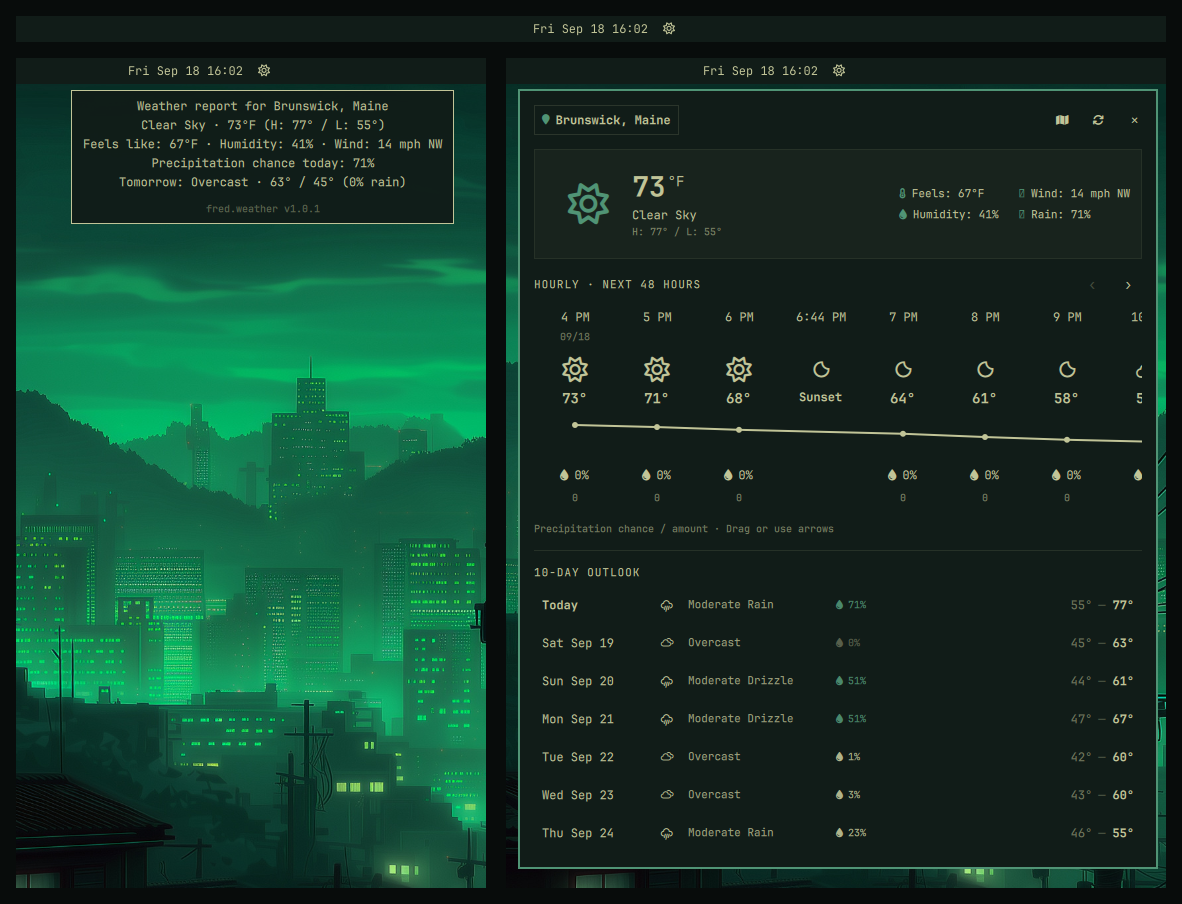Click the 7 PM raindrop icon
This screenshot has height=904, width=1182.
pos(893,475)
